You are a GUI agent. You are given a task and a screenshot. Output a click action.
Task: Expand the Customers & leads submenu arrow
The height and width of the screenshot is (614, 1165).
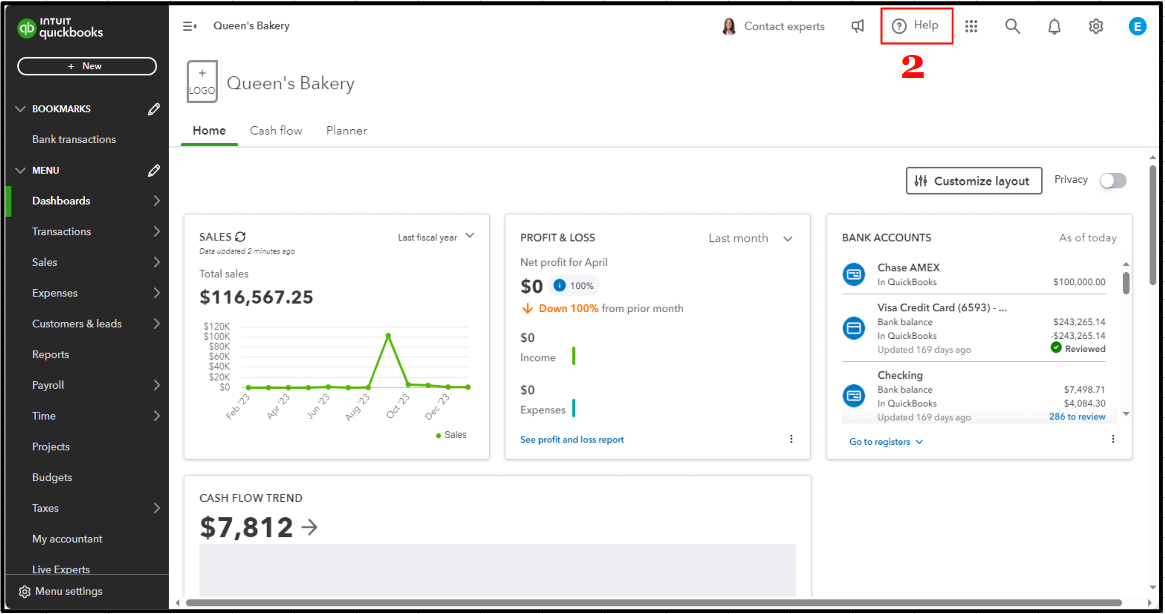tap(156, 324)
